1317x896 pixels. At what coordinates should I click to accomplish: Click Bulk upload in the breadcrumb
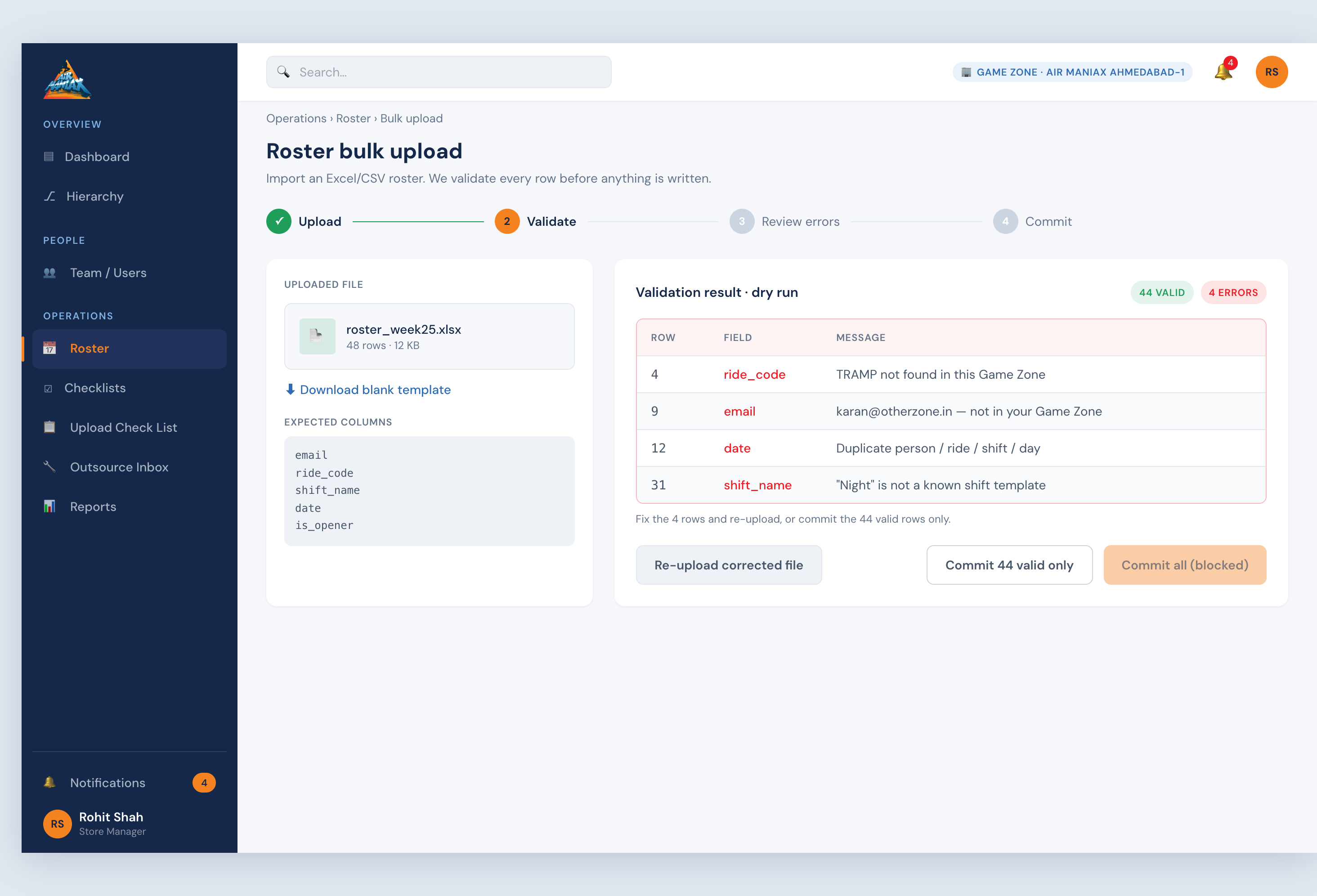(x=412, y=118)
